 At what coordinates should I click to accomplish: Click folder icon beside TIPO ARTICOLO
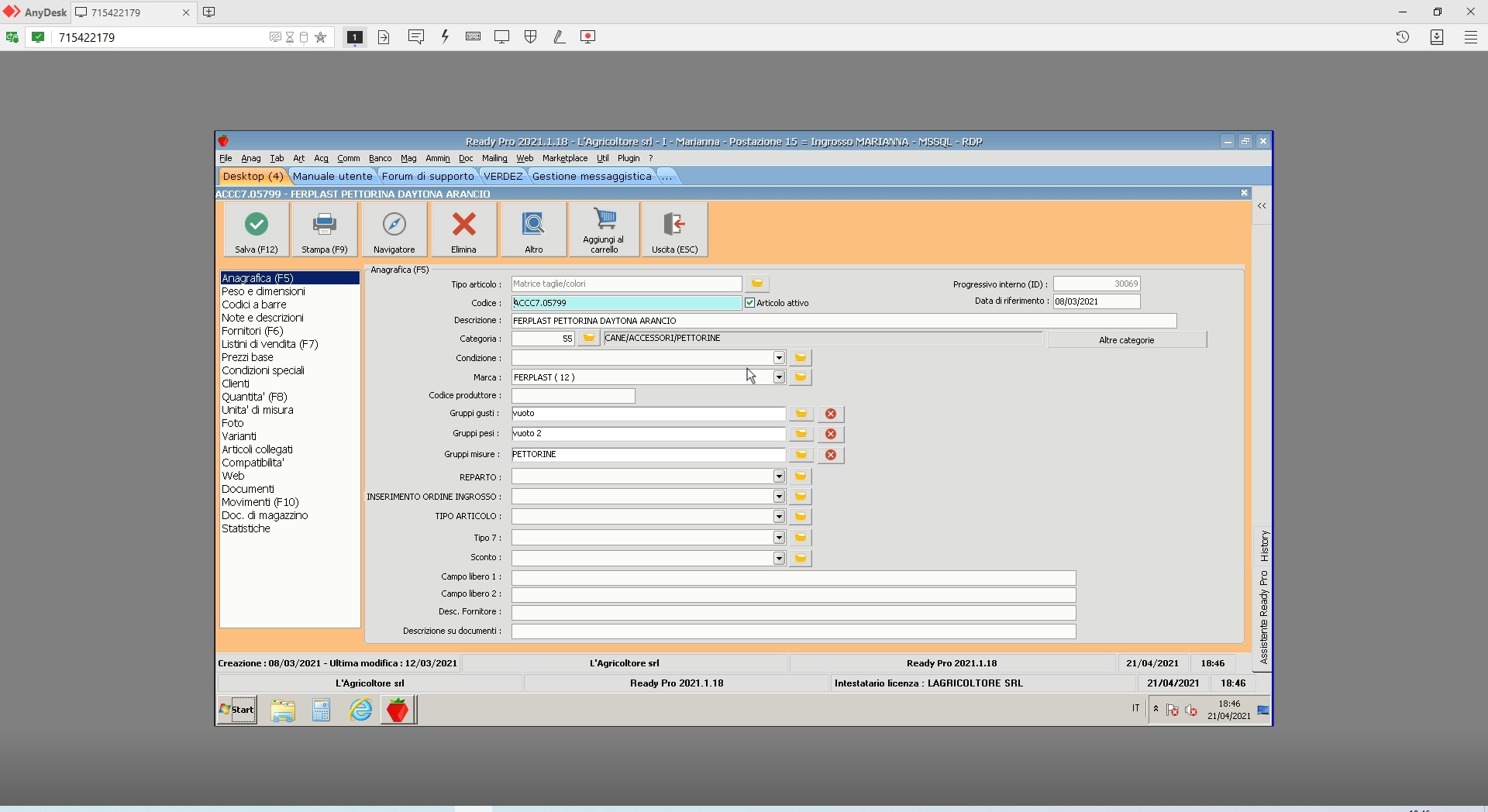pos(801,517)
